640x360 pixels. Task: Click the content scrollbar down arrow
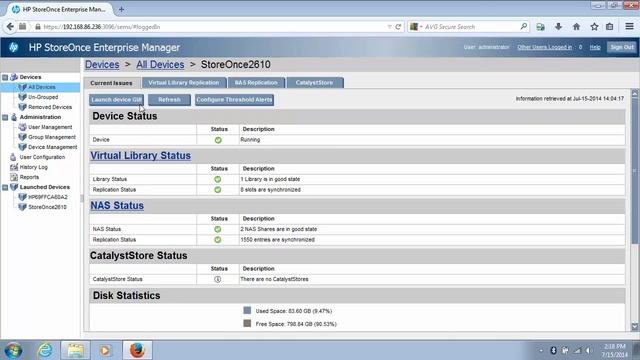point(635,327)
